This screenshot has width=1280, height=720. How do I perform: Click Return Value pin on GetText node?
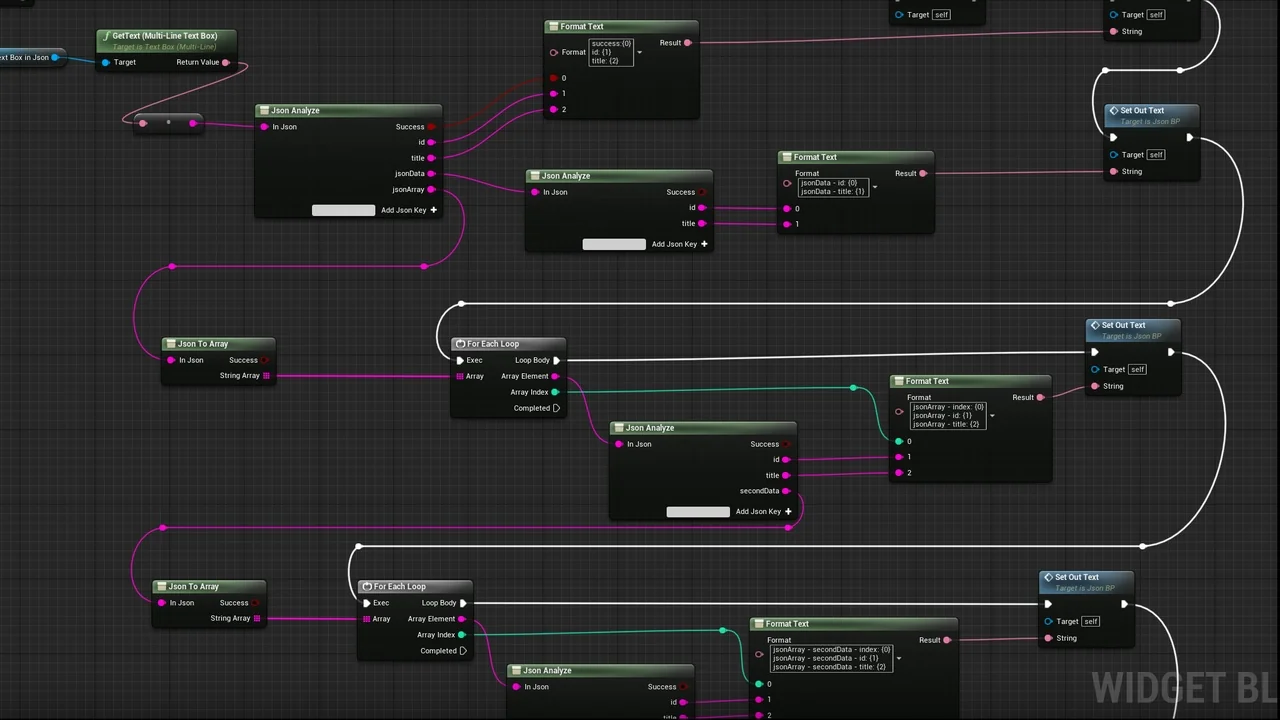coord(226,62)
